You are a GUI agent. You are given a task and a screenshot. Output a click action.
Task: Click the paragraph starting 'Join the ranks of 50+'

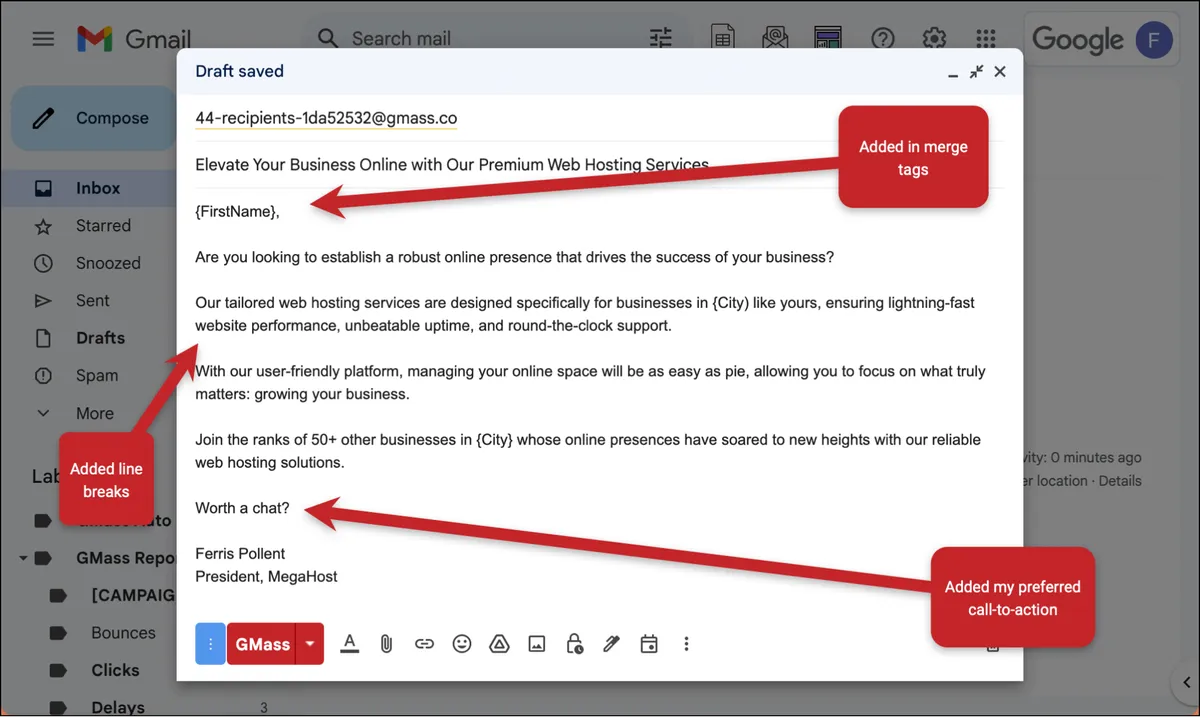click(x=588, y=451)
